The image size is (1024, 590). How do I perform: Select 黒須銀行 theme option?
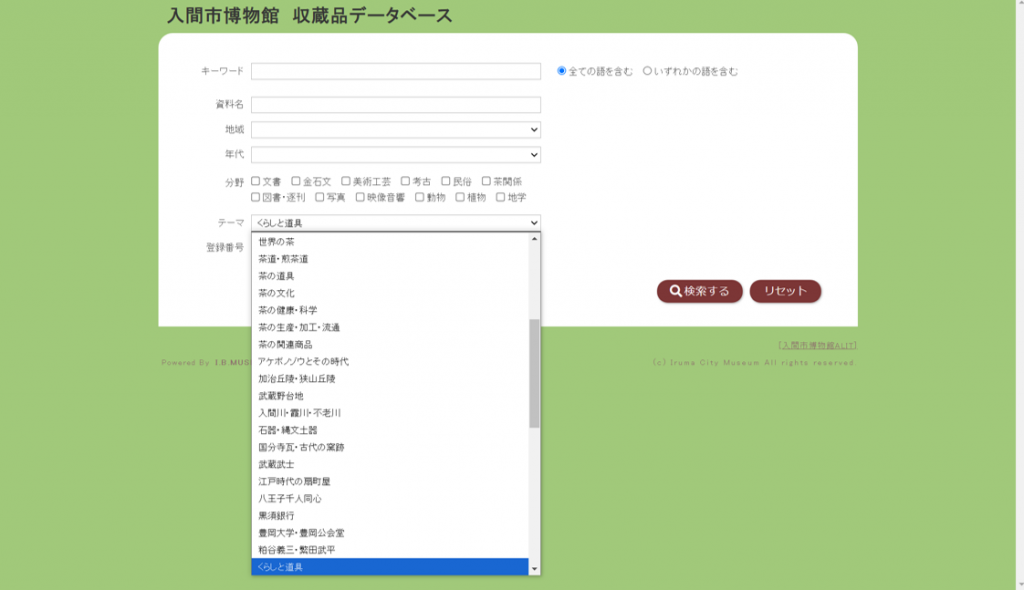(x=277, y=516)
